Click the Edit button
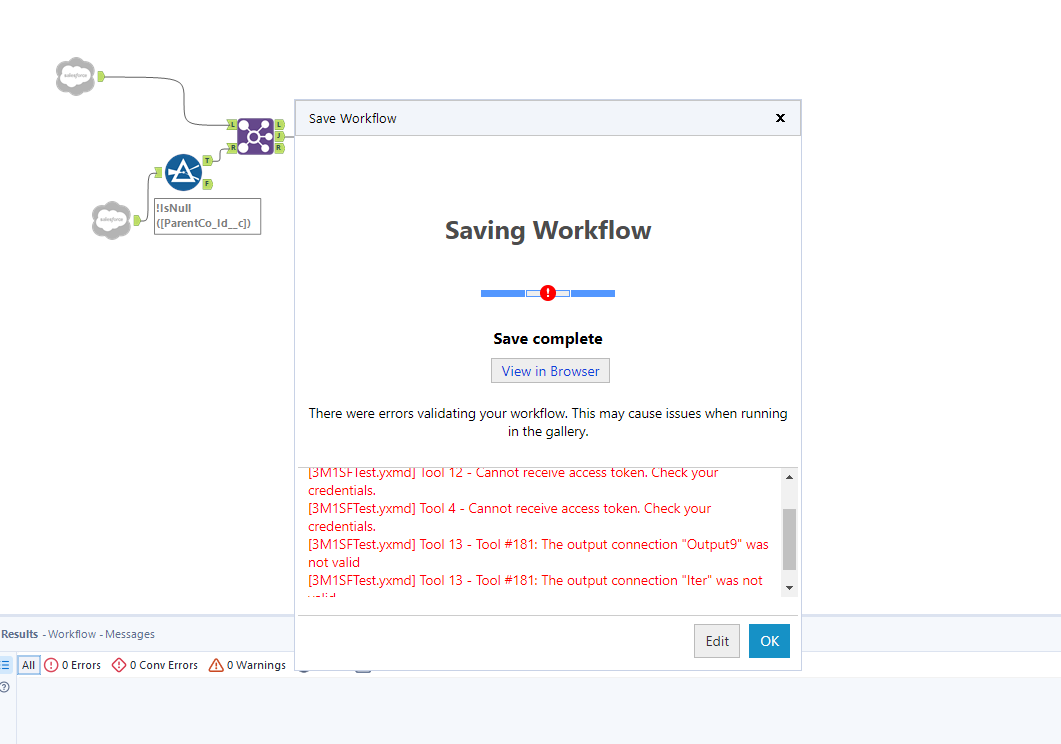Viewport: 1061px width, 744px height. (x=717, y=641)
